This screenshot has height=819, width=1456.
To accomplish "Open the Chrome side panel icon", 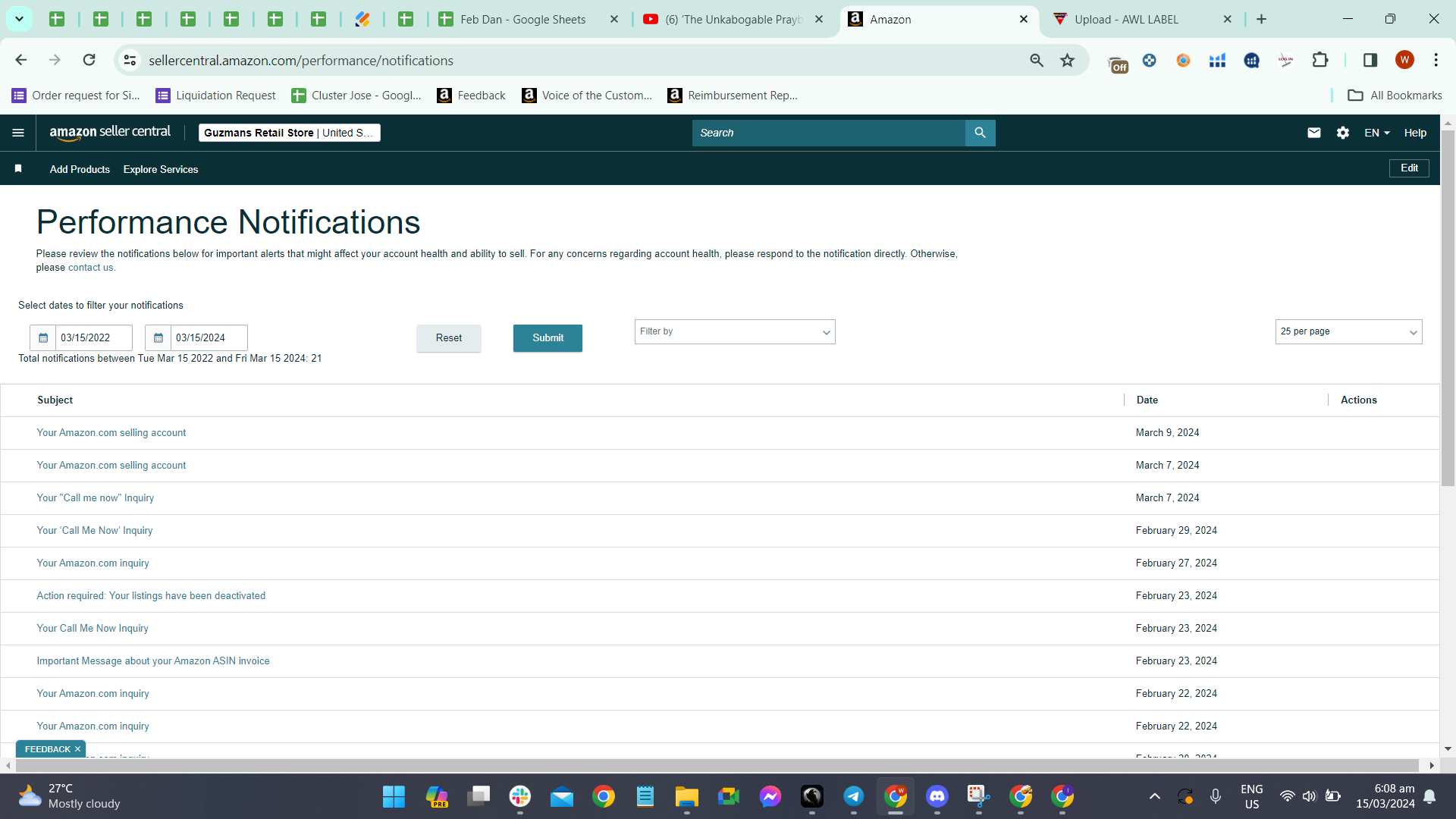I will [x=1370, y=60].
